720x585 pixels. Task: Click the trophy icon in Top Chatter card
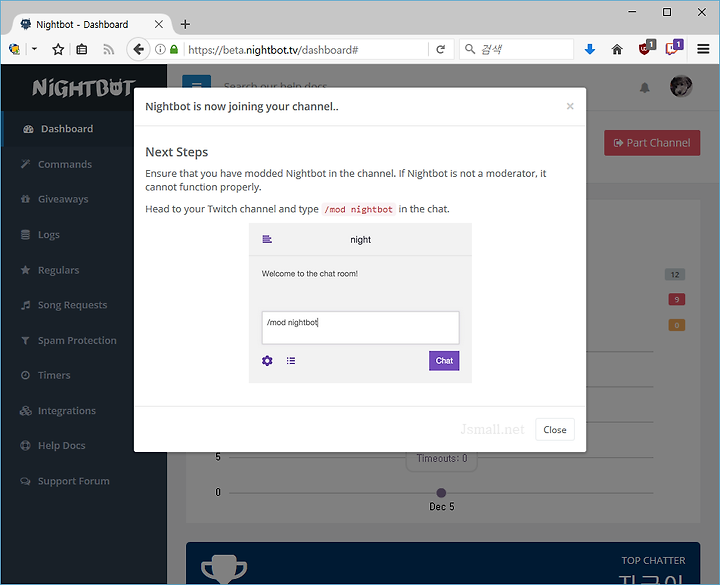coord(224,569)
